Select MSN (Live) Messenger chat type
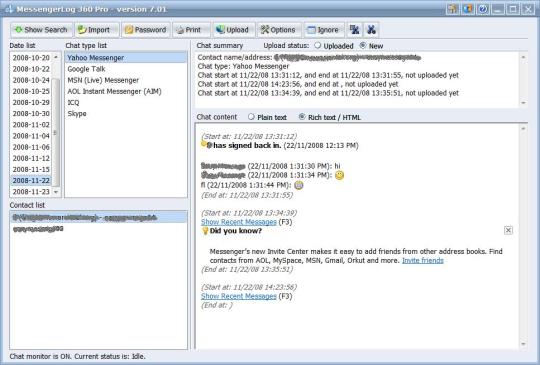 click(126, 80)
